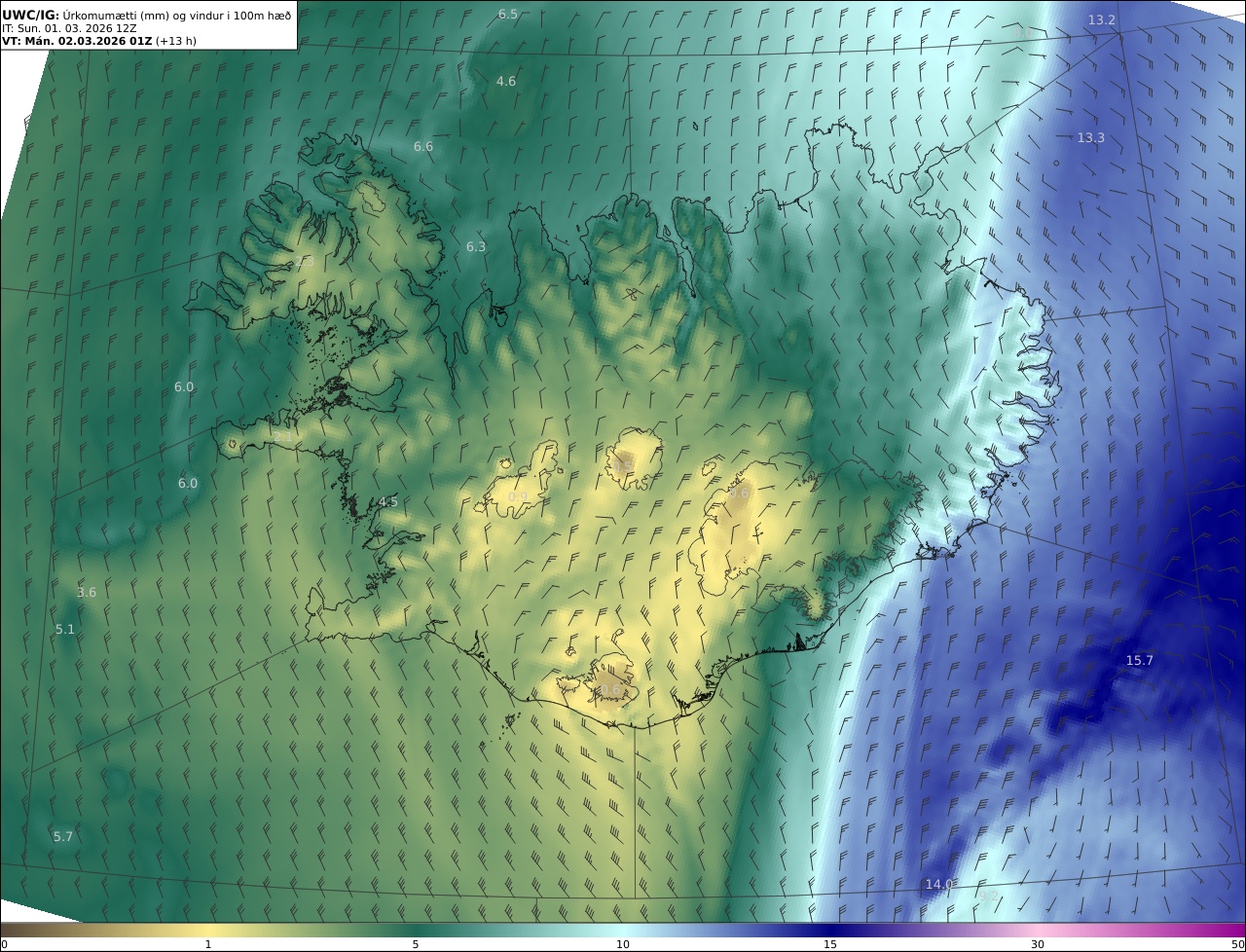Image resolution: width=1246 pixels, height=952 pixels.
Task: Pick the yellow color near scale value 1
Action: (x=208, y=930)
